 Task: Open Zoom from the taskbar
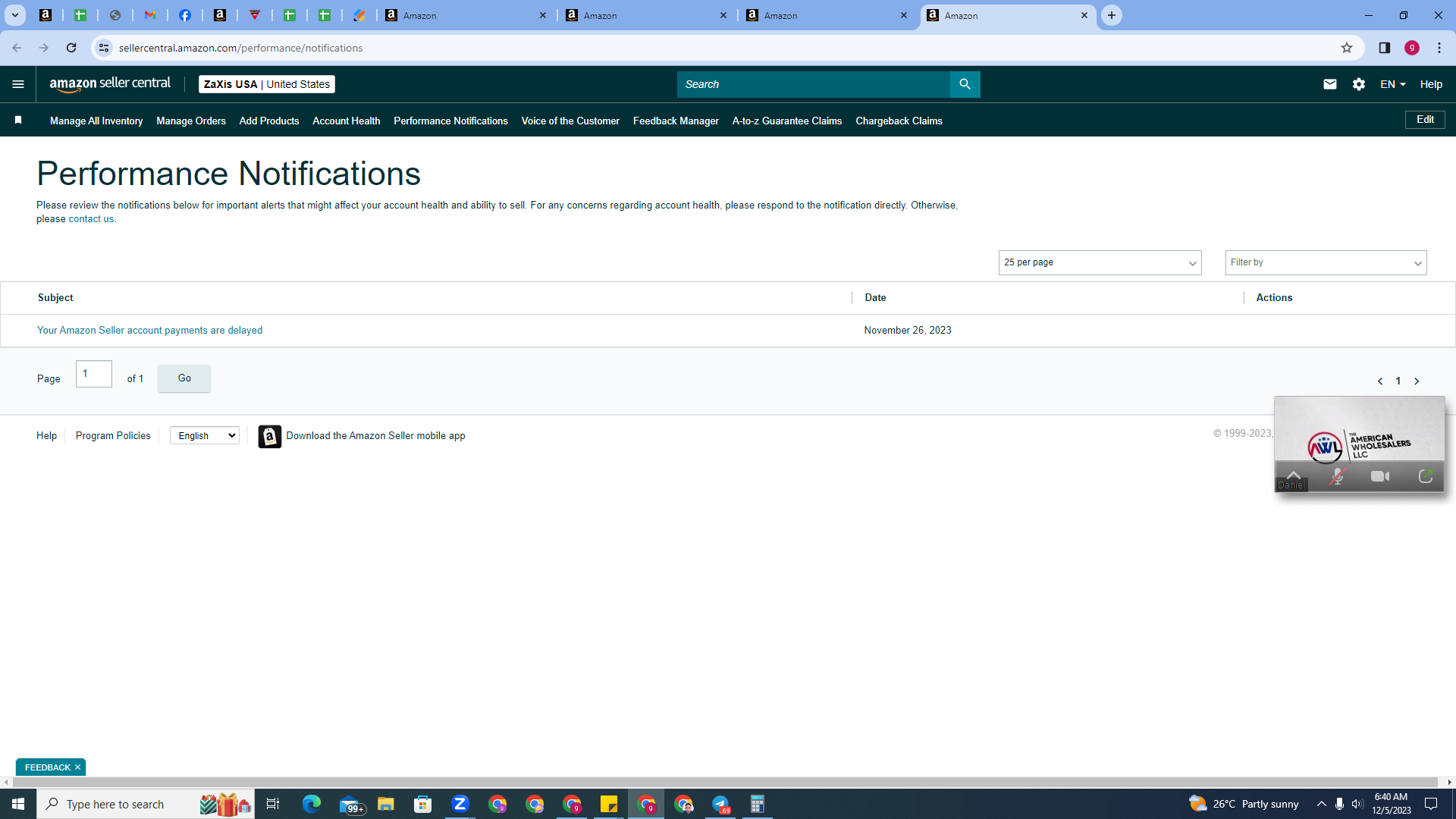point(460,804)
